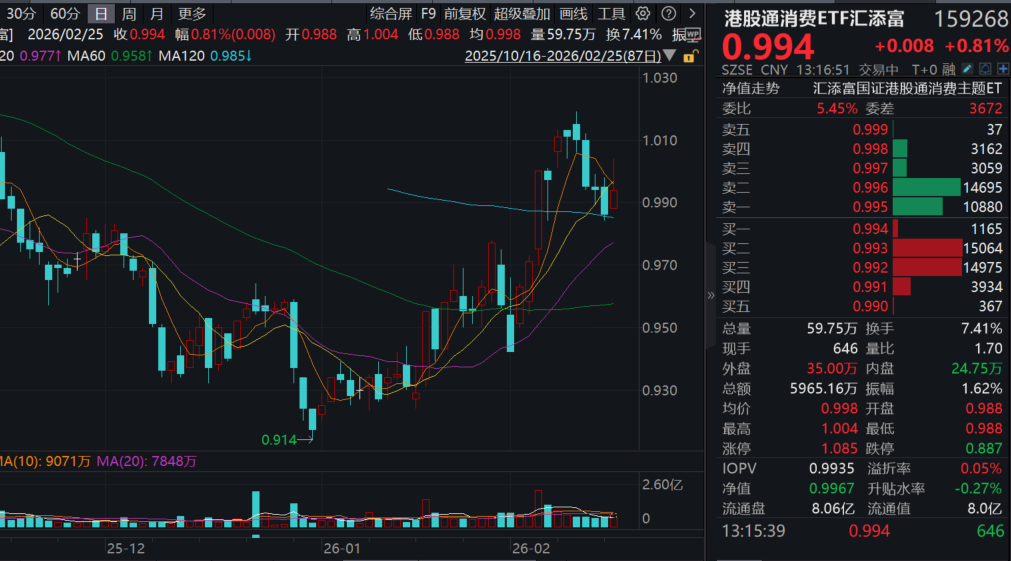
Task: Click the pencil edit icon beside 融
Action: pos(968,70)
